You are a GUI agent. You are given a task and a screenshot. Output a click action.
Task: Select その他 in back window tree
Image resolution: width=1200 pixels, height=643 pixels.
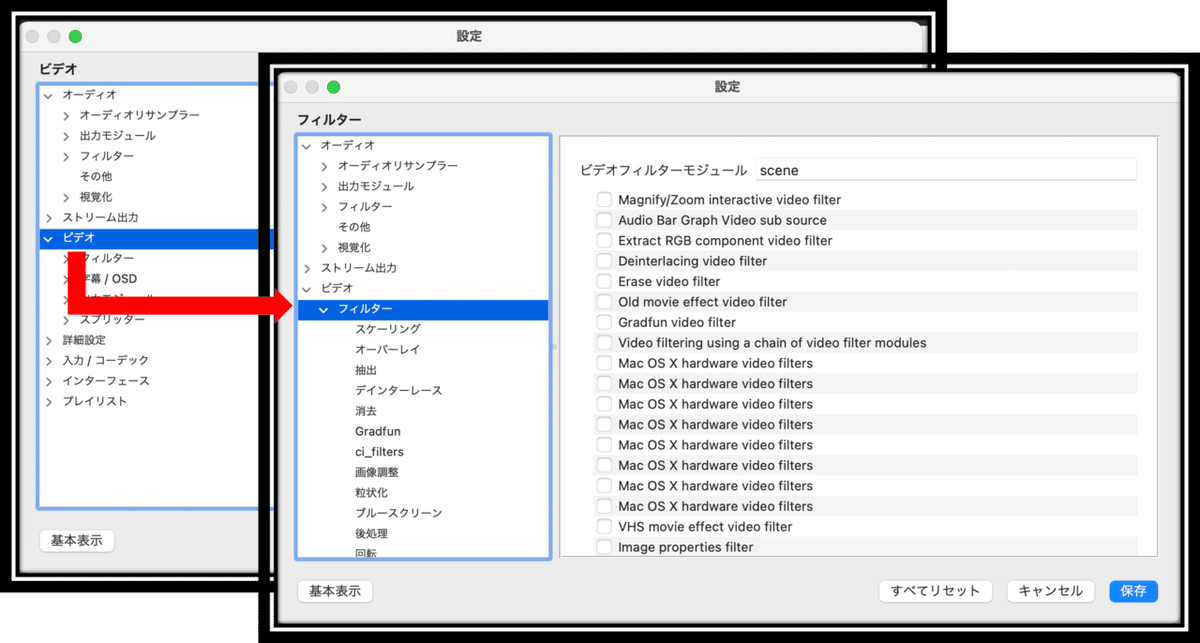pyautogui.click(x=96, y=176)
